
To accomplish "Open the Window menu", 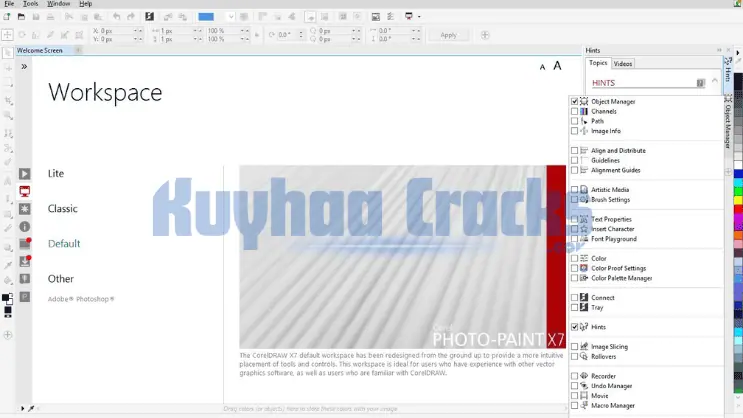I will [x=58, y=4].
